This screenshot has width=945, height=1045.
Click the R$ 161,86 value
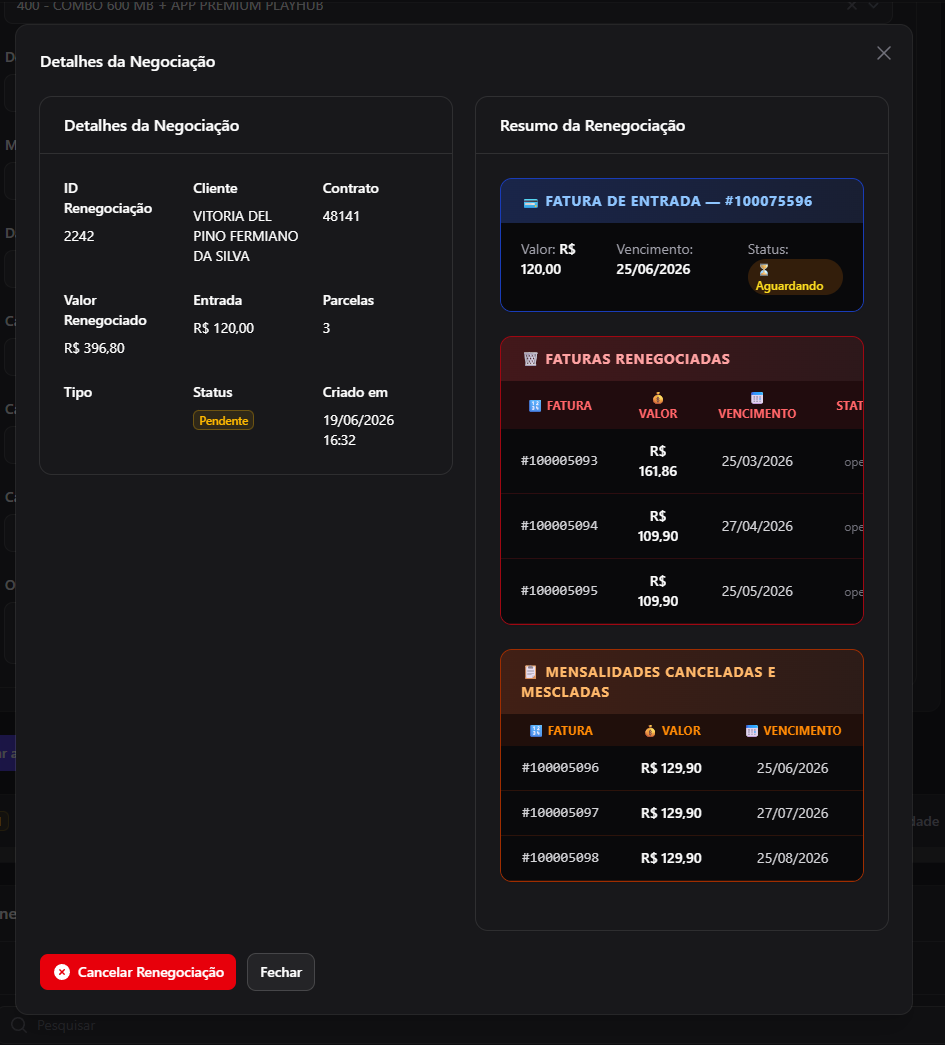point(658,461)
